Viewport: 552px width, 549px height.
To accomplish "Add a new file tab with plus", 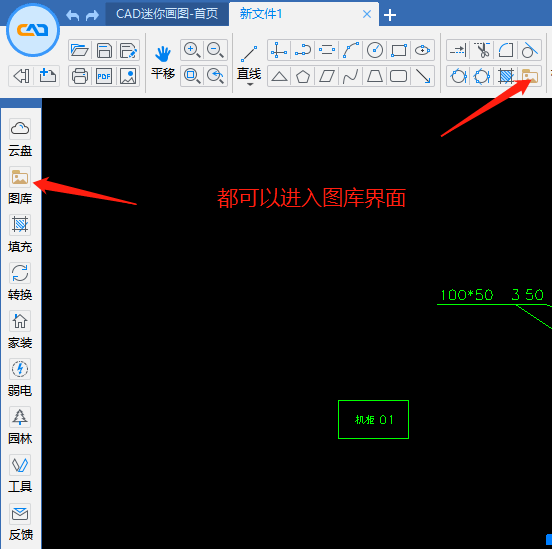I will click(390, 15).
